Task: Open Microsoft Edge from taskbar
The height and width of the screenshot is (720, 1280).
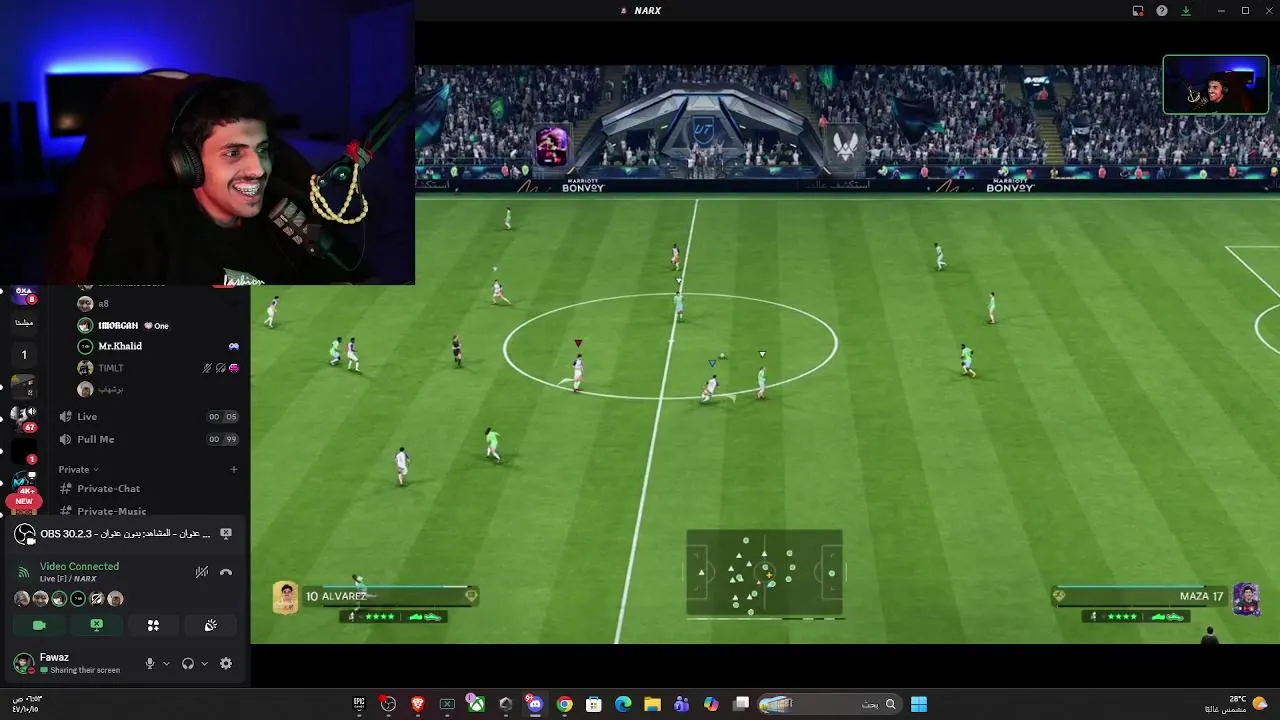Action: click(x=623, y=704)
